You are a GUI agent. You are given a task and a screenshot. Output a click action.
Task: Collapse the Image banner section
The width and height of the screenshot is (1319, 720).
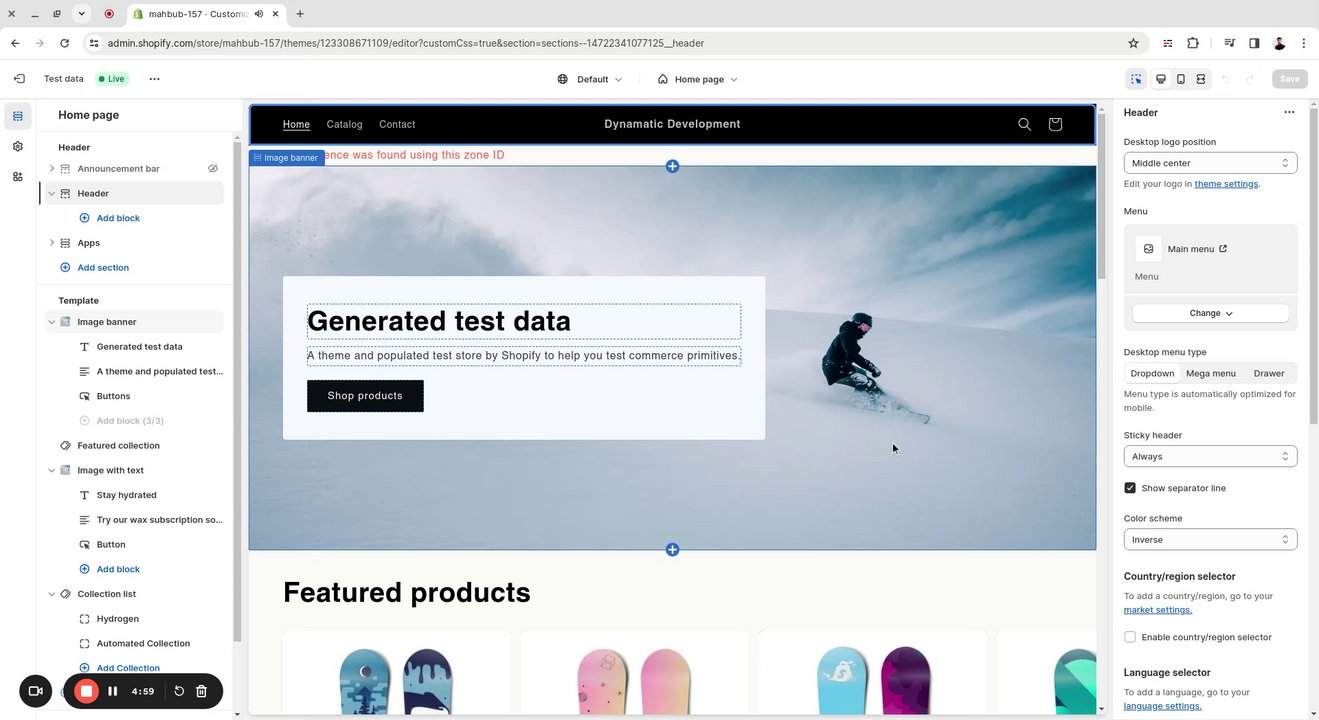[52, 322]
